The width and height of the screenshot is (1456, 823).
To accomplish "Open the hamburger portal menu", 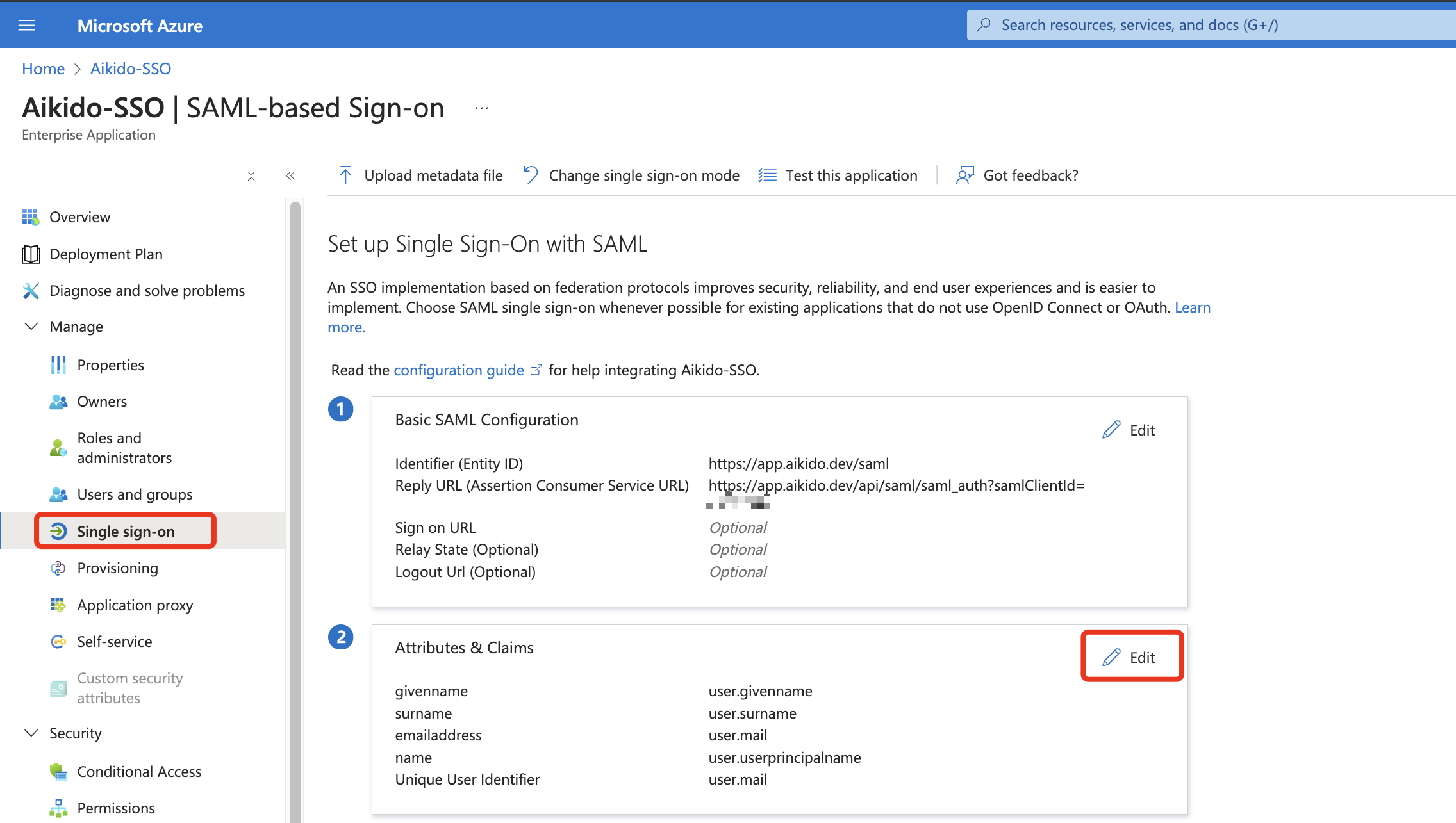I will (x=26, y=26).
